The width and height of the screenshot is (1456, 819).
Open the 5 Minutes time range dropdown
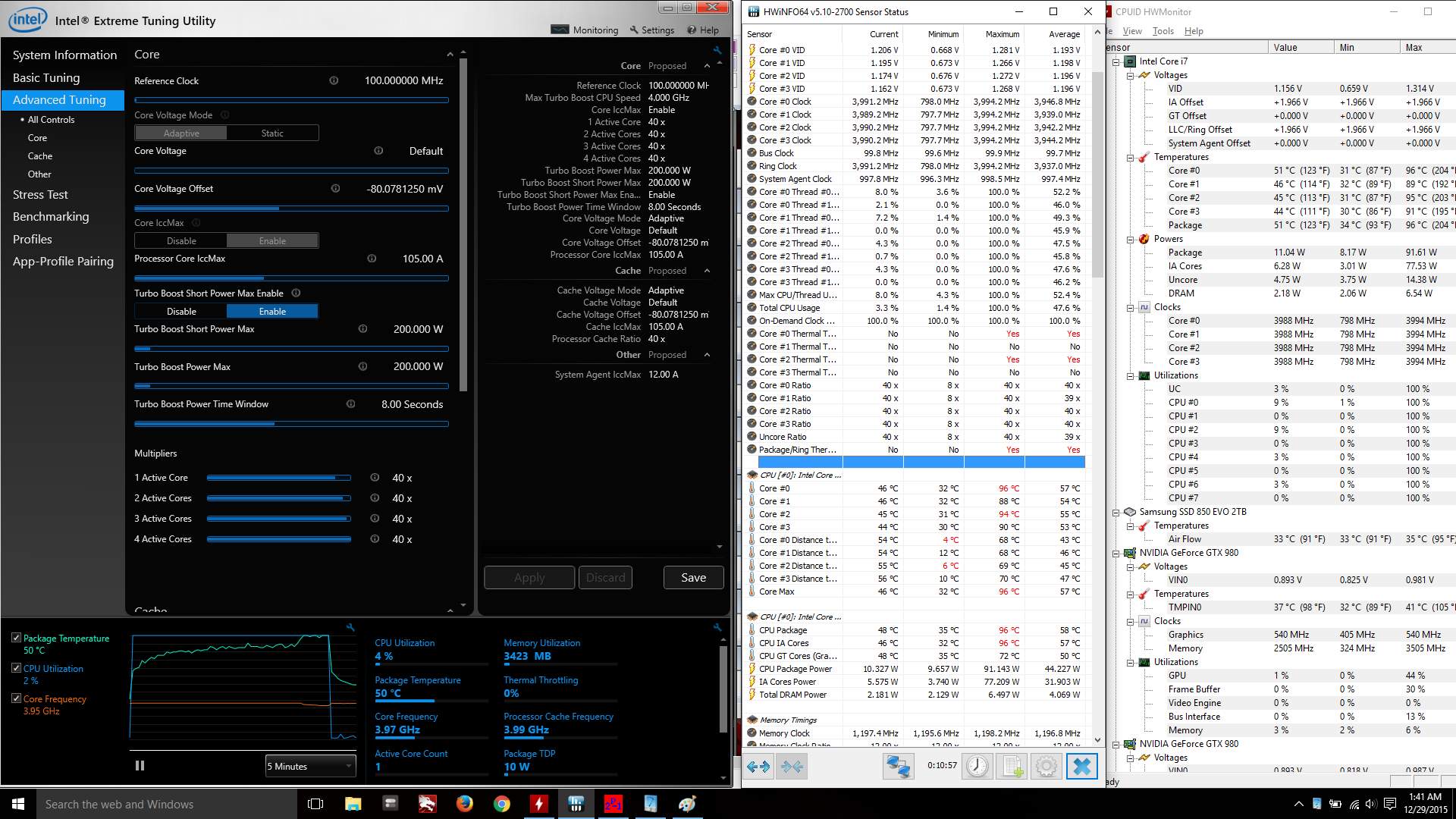pos(310,766)
